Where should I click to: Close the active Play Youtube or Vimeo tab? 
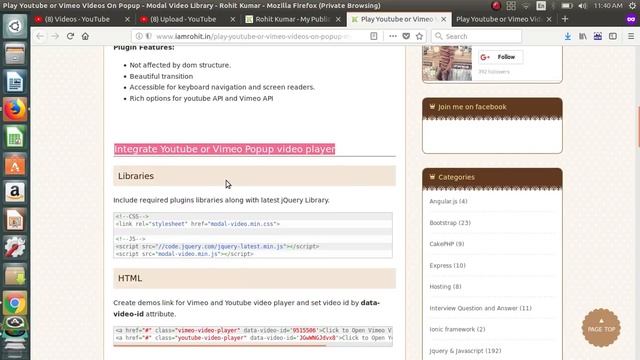pos(444,19)
